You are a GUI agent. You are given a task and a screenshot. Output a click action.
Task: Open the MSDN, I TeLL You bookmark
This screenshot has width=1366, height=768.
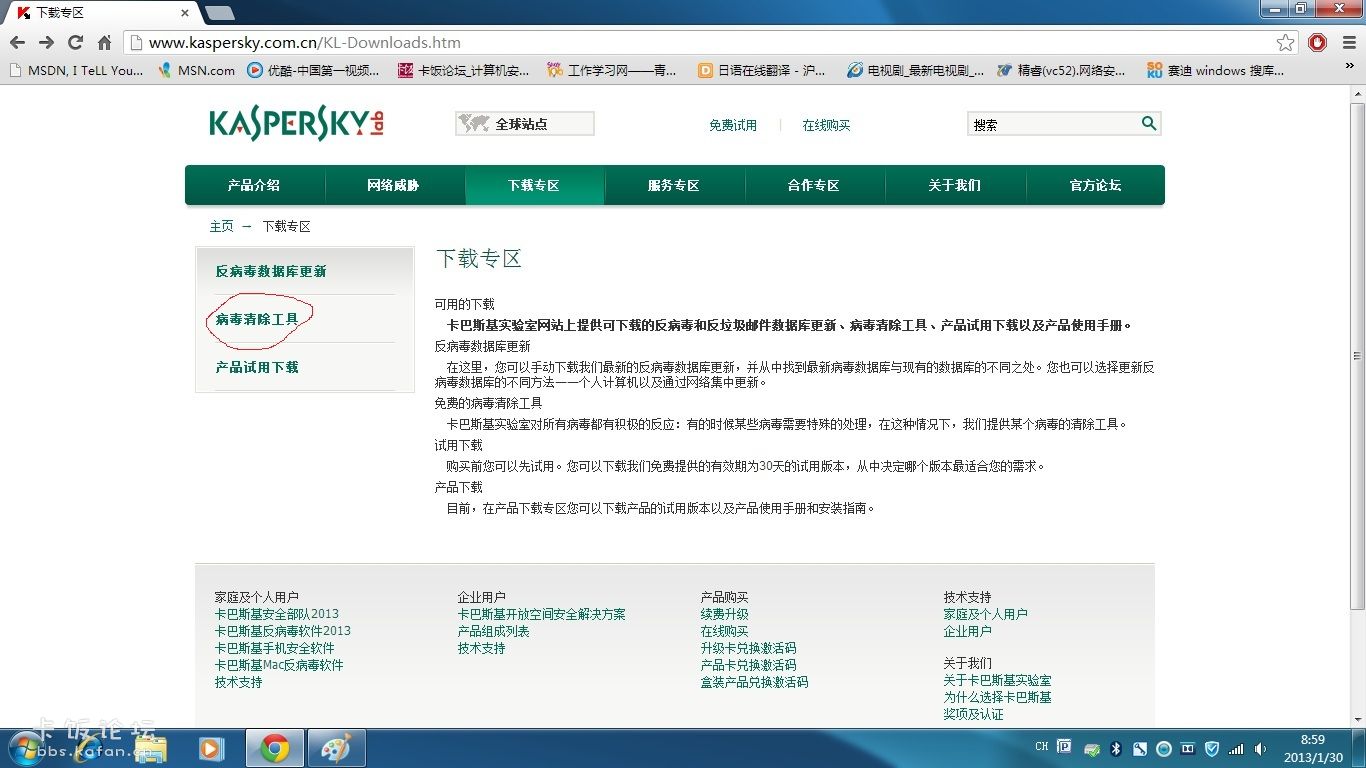tap(76, 70)
